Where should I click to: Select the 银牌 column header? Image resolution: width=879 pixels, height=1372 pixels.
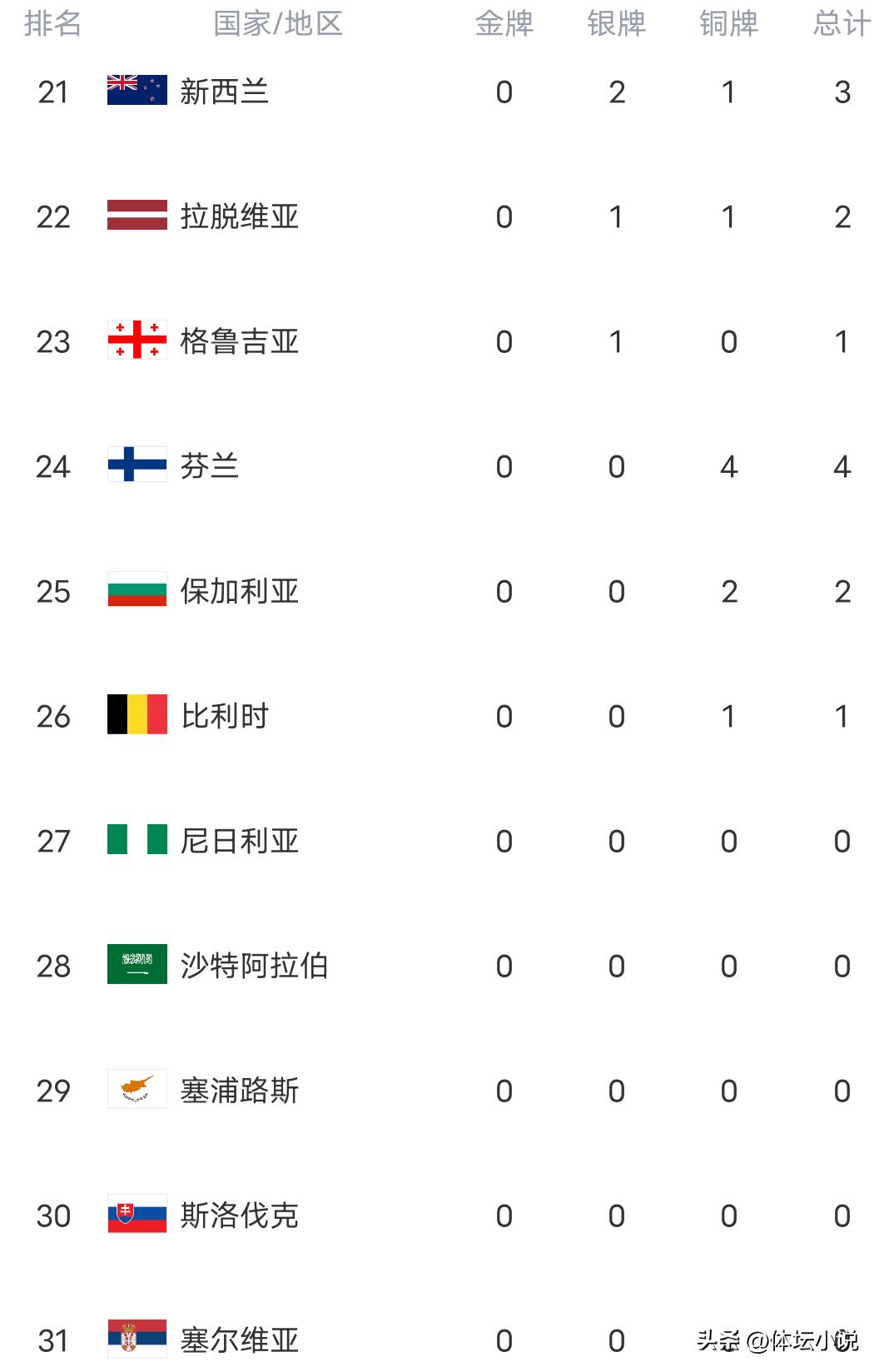point(616,23)
